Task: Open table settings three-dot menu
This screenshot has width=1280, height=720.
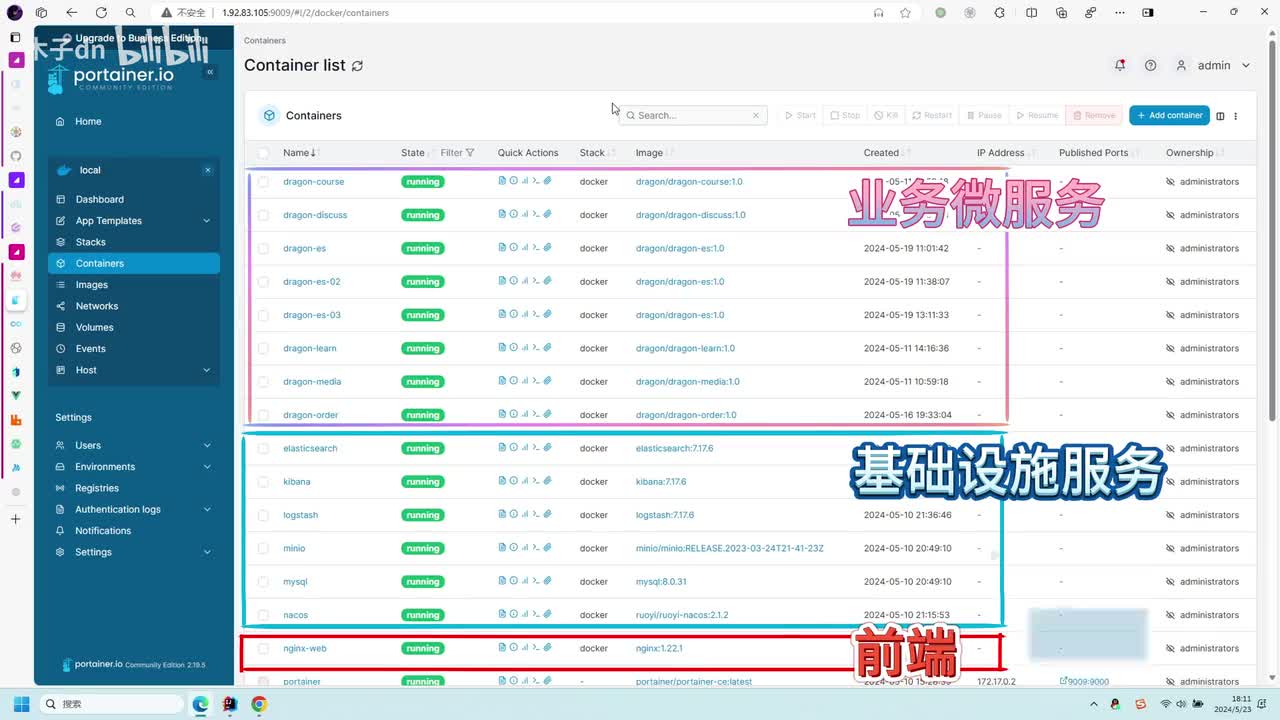Action: pyautogui.click(x=1235, y=116)
